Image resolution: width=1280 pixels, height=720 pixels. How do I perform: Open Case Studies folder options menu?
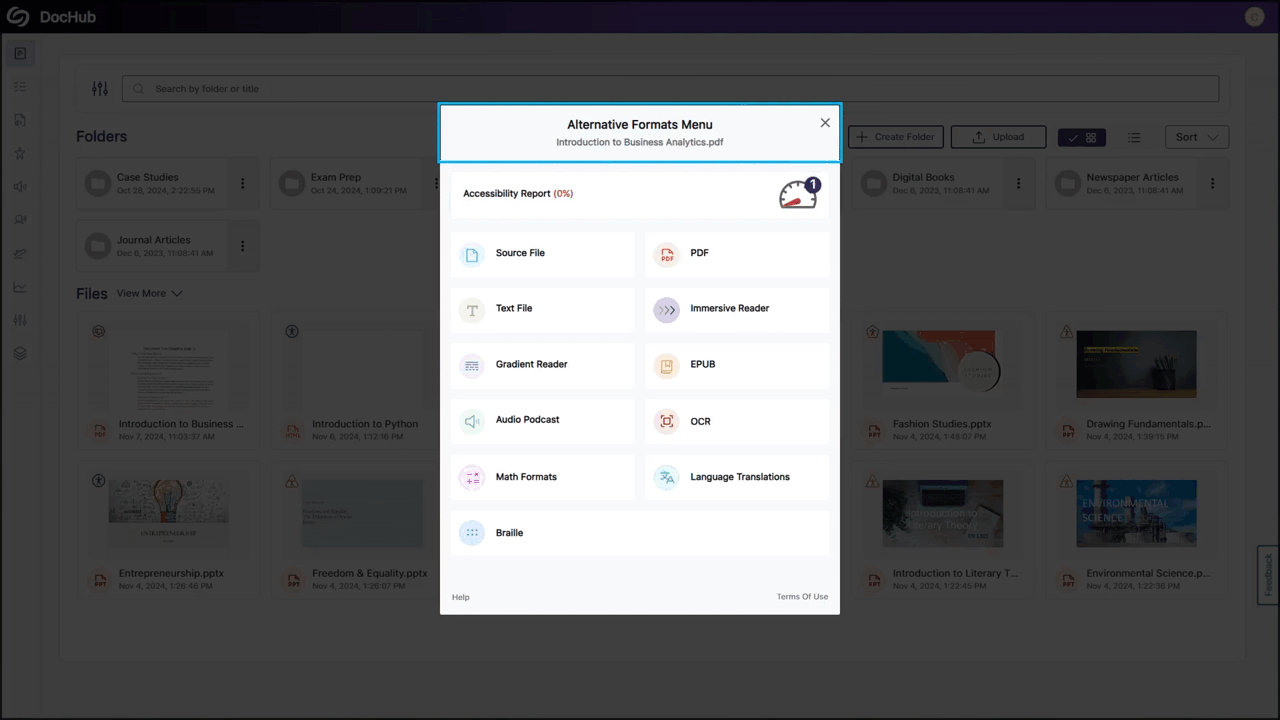pos(242,184)
